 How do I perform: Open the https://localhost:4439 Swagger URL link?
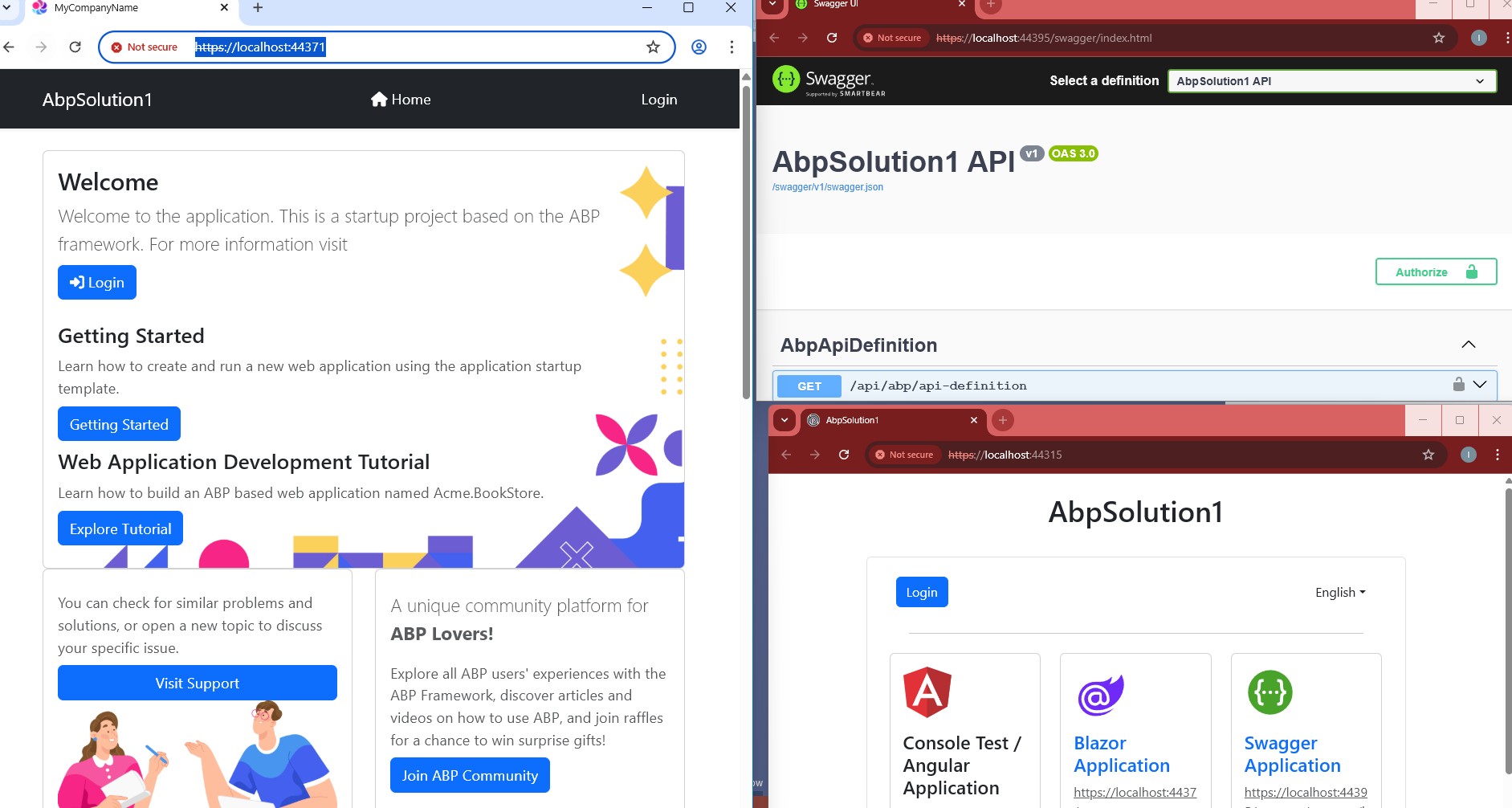[1306, 792]
